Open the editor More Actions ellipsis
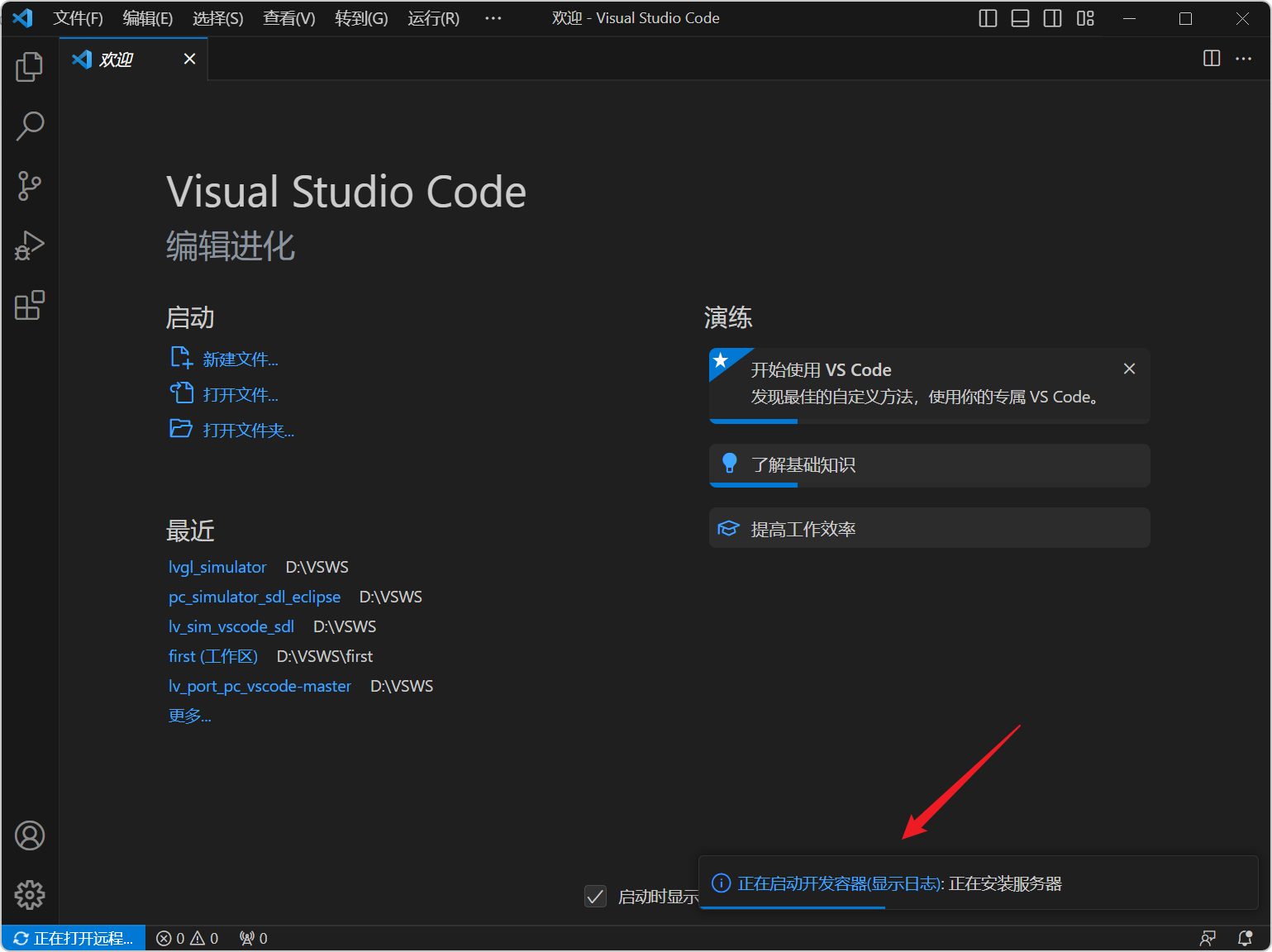 tap(1243, 58)
